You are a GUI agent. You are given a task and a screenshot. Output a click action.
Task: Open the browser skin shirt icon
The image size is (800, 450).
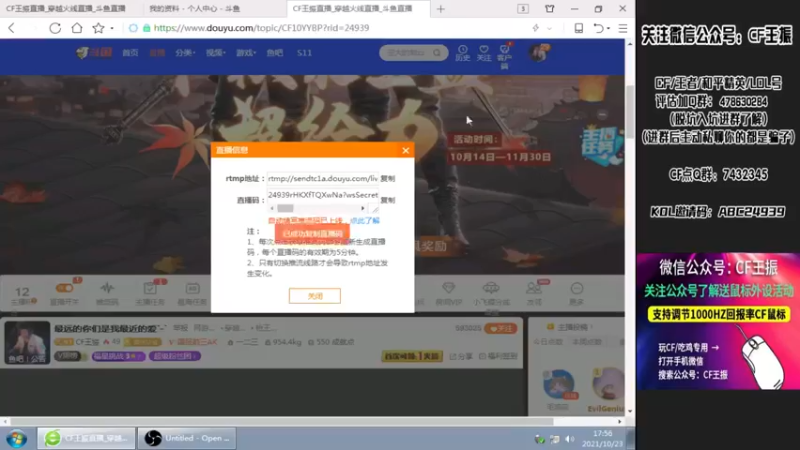pyautogui.click(x=549, y=9)
